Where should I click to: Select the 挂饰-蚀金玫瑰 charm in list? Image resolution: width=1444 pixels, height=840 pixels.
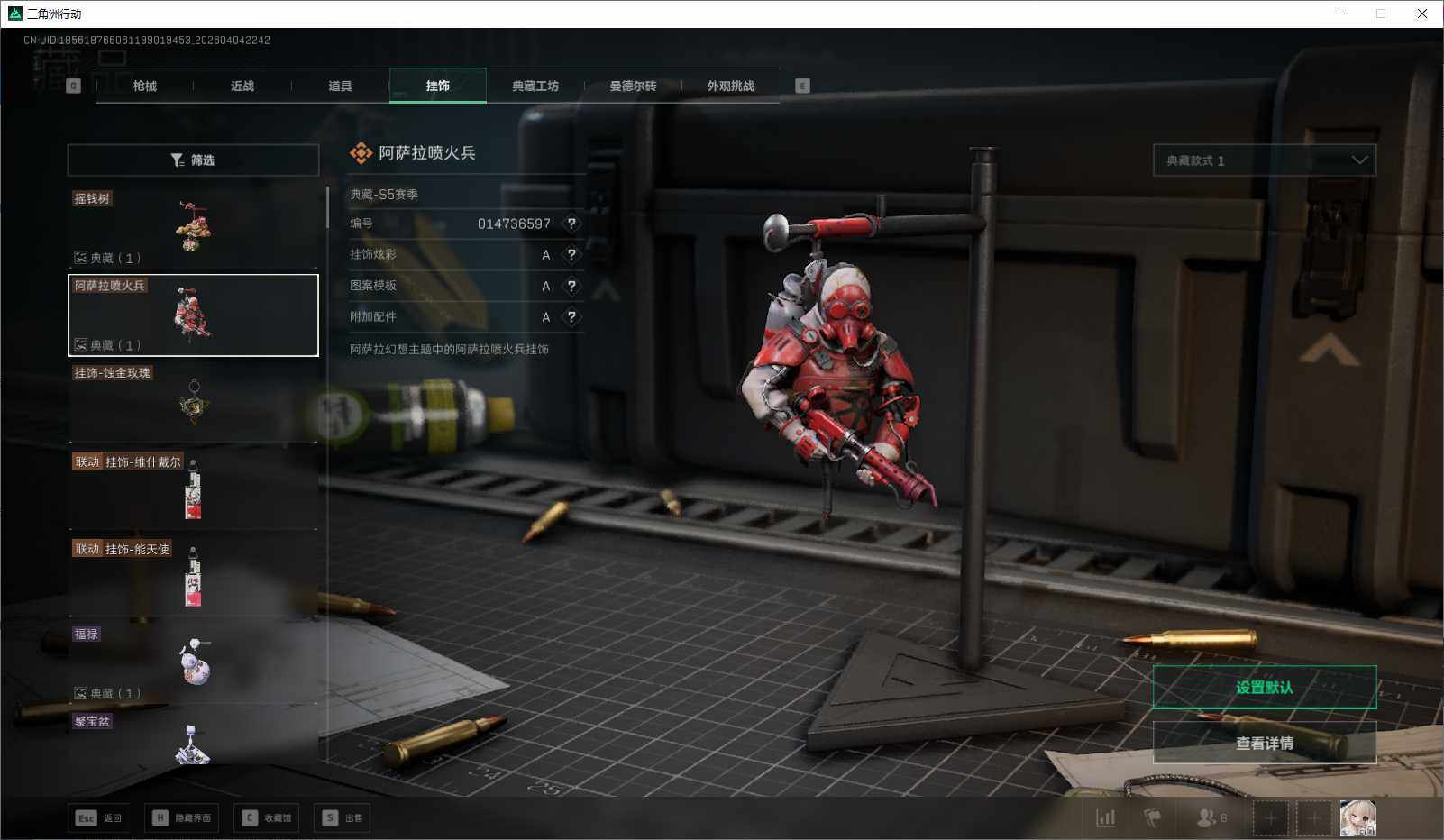tap(193, 401)
